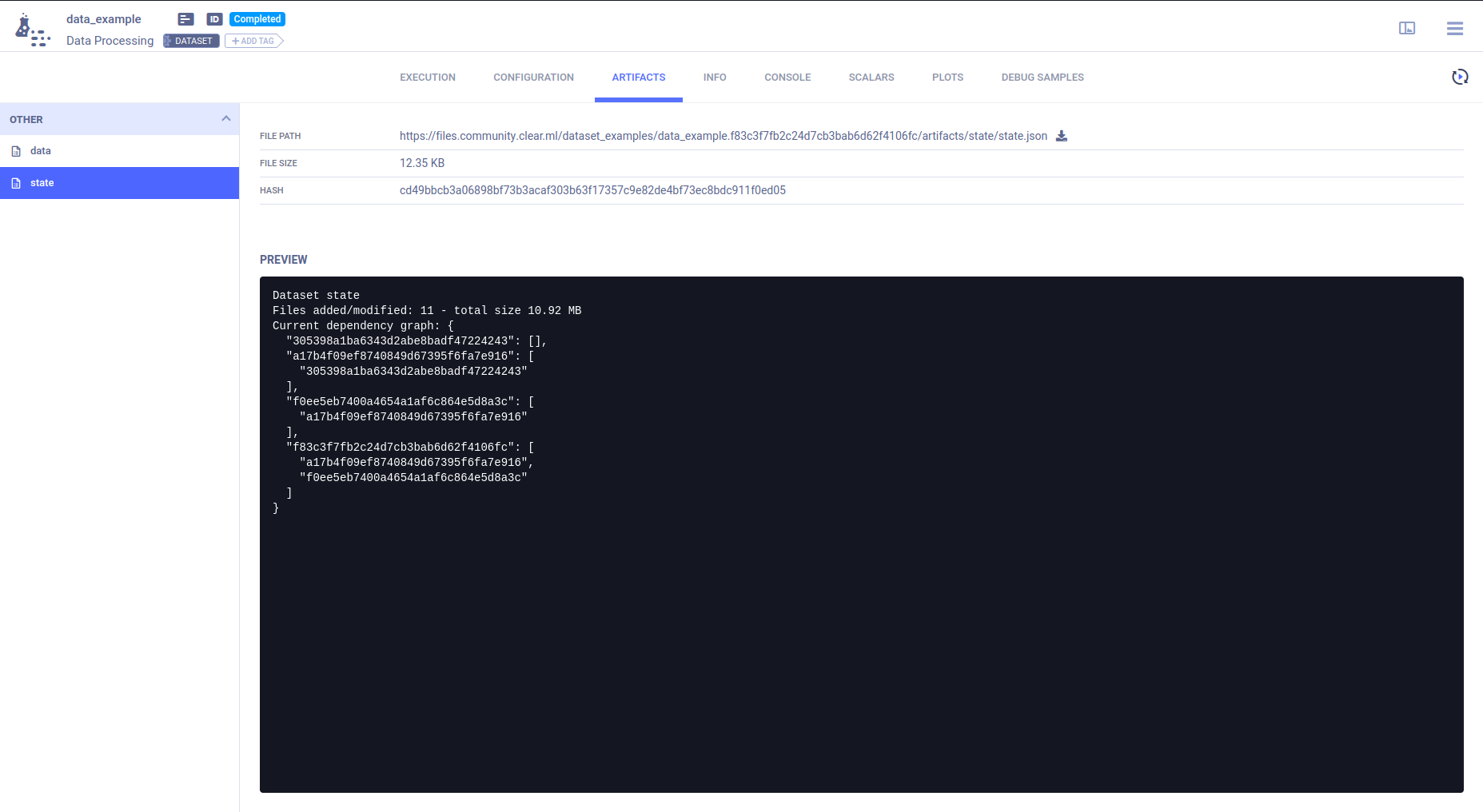The image size is (1483, 812).
Task: Open the EXECUTION tab
Action: [428, 78]
